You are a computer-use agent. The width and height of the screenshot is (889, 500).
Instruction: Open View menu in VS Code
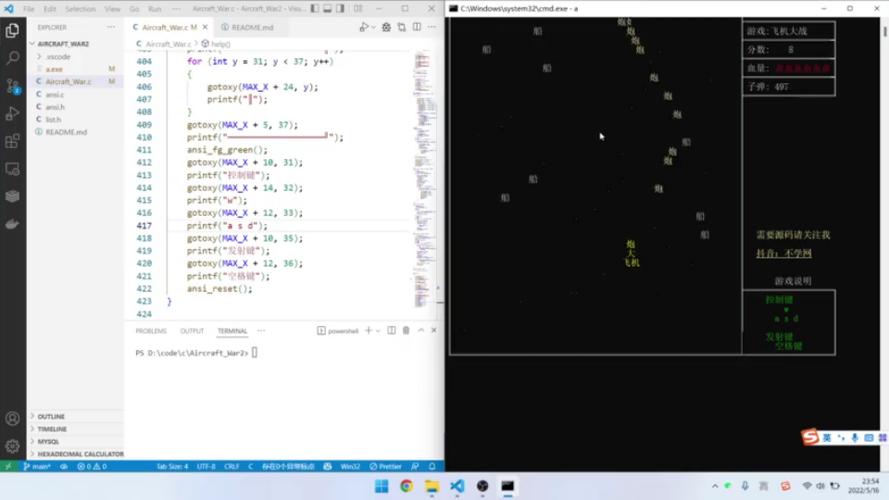pos(112,9)
